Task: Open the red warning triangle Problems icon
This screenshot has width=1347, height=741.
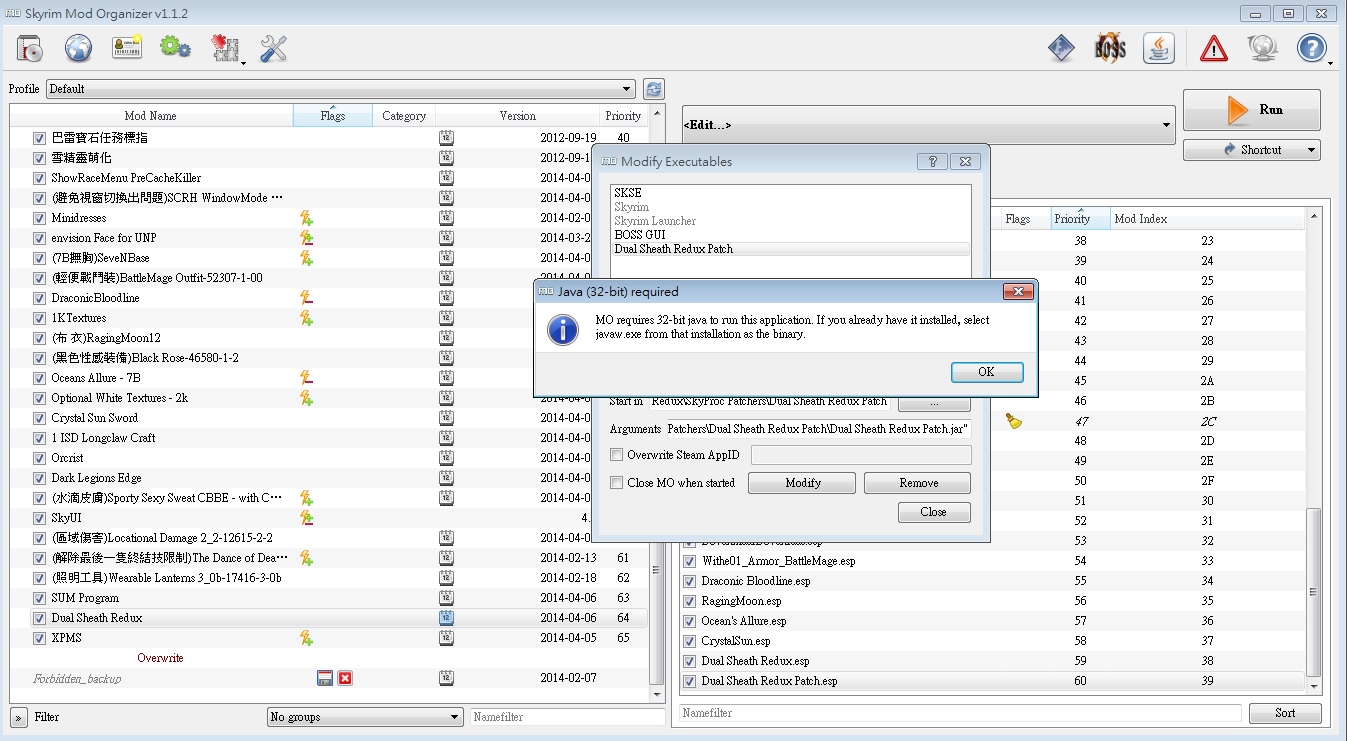Action: 1213,48
